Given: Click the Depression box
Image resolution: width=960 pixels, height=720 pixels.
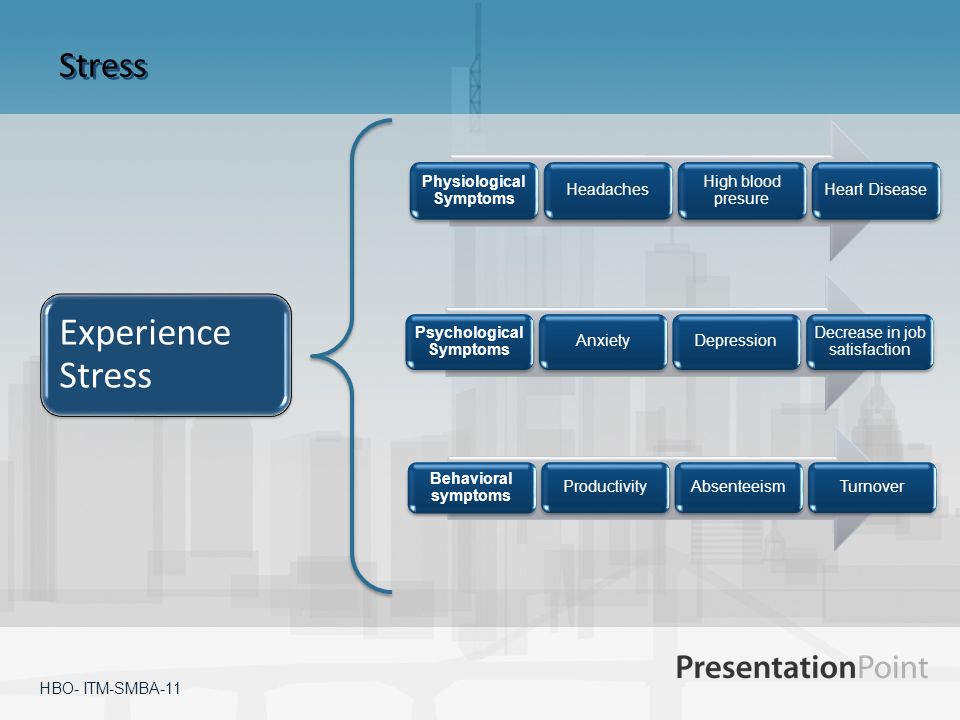Looking at the screenshot, I should coord(737,342).
